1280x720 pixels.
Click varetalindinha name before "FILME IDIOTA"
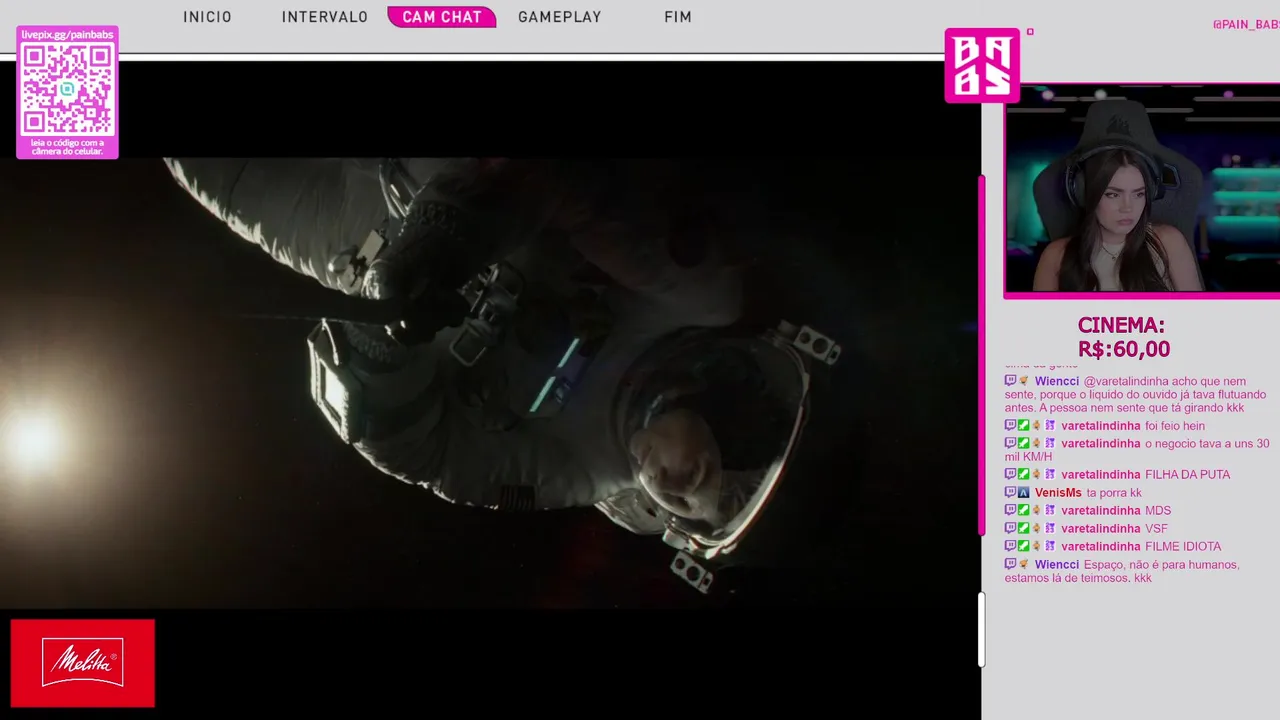point(1100,546)
